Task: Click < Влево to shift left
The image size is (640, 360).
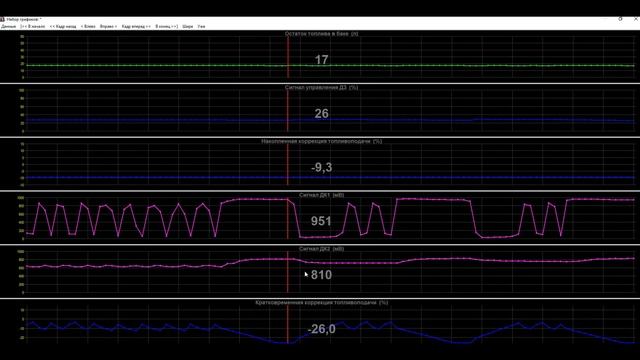Action: (x=88, y=27)
